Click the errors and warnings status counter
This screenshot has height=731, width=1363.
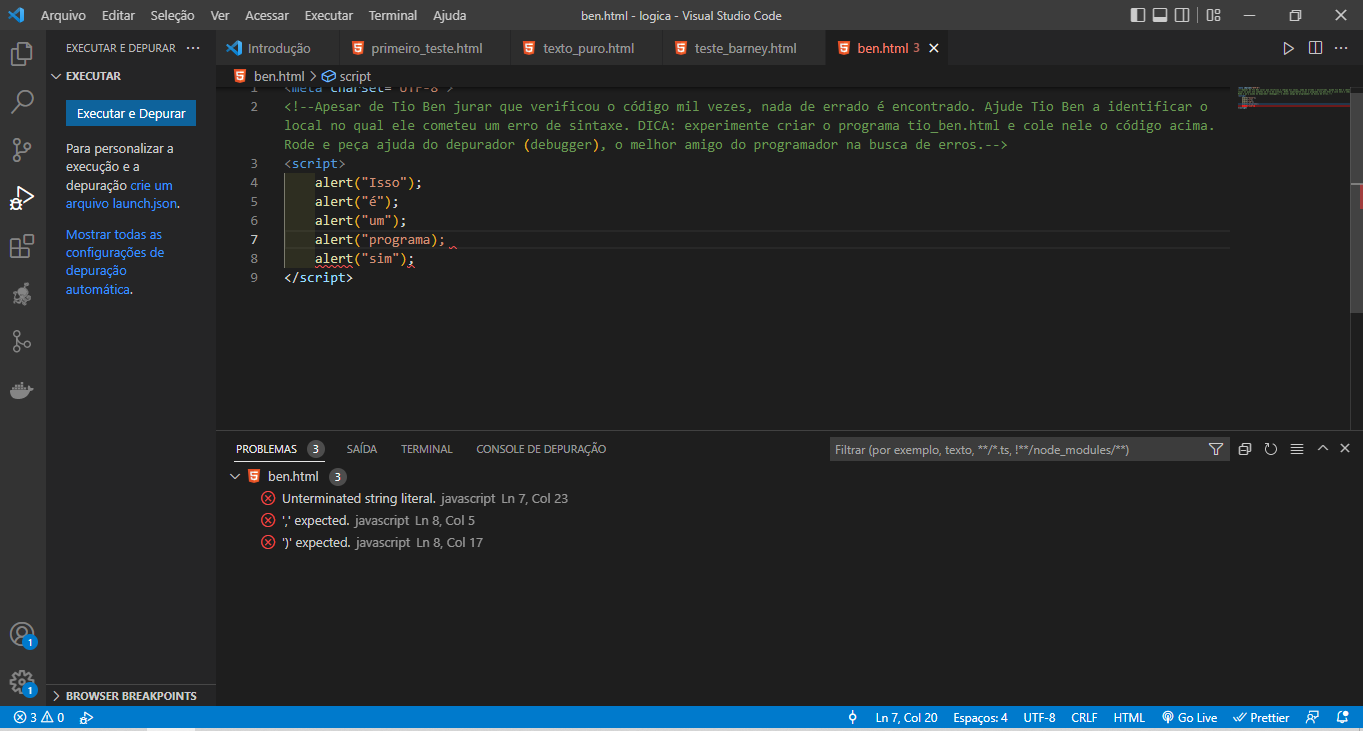point(40,718)
